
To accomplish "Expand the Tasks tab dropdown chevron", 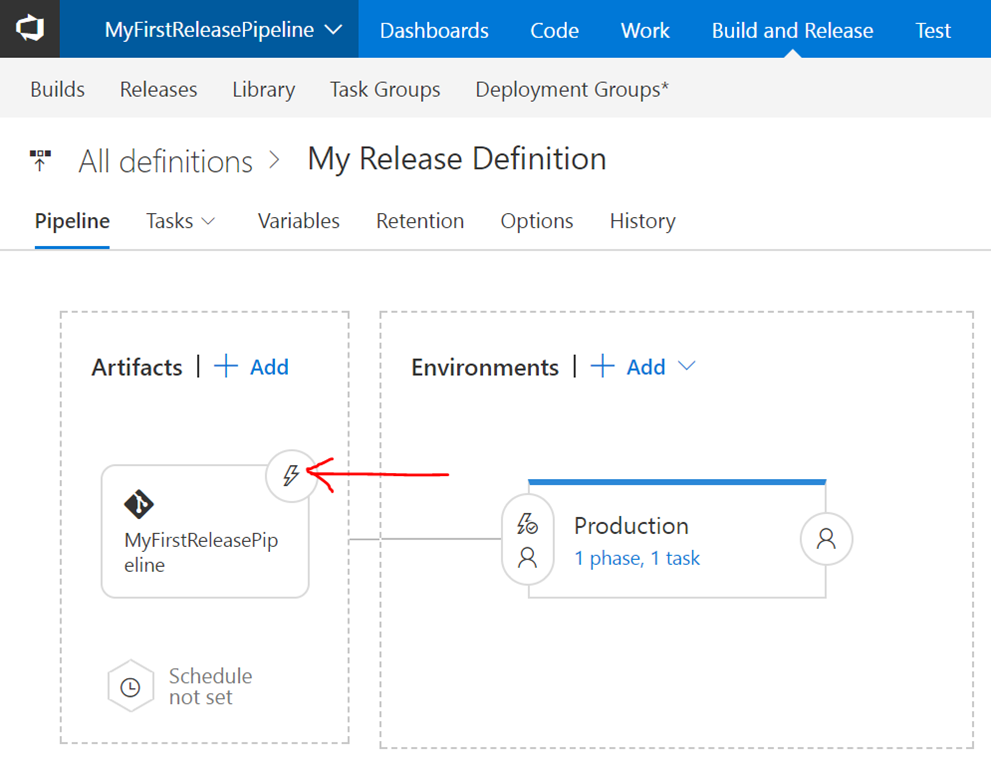I will click(x=208, y=221).
